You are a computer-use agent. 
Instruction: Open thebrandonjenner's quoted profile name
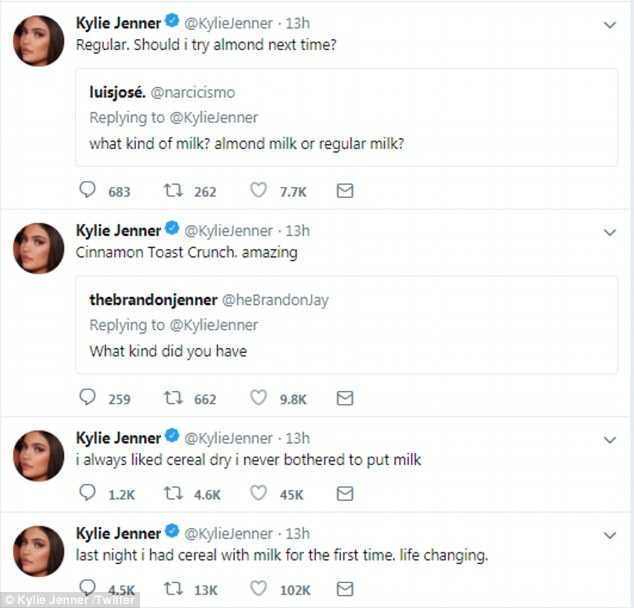[x=153, y=300]
